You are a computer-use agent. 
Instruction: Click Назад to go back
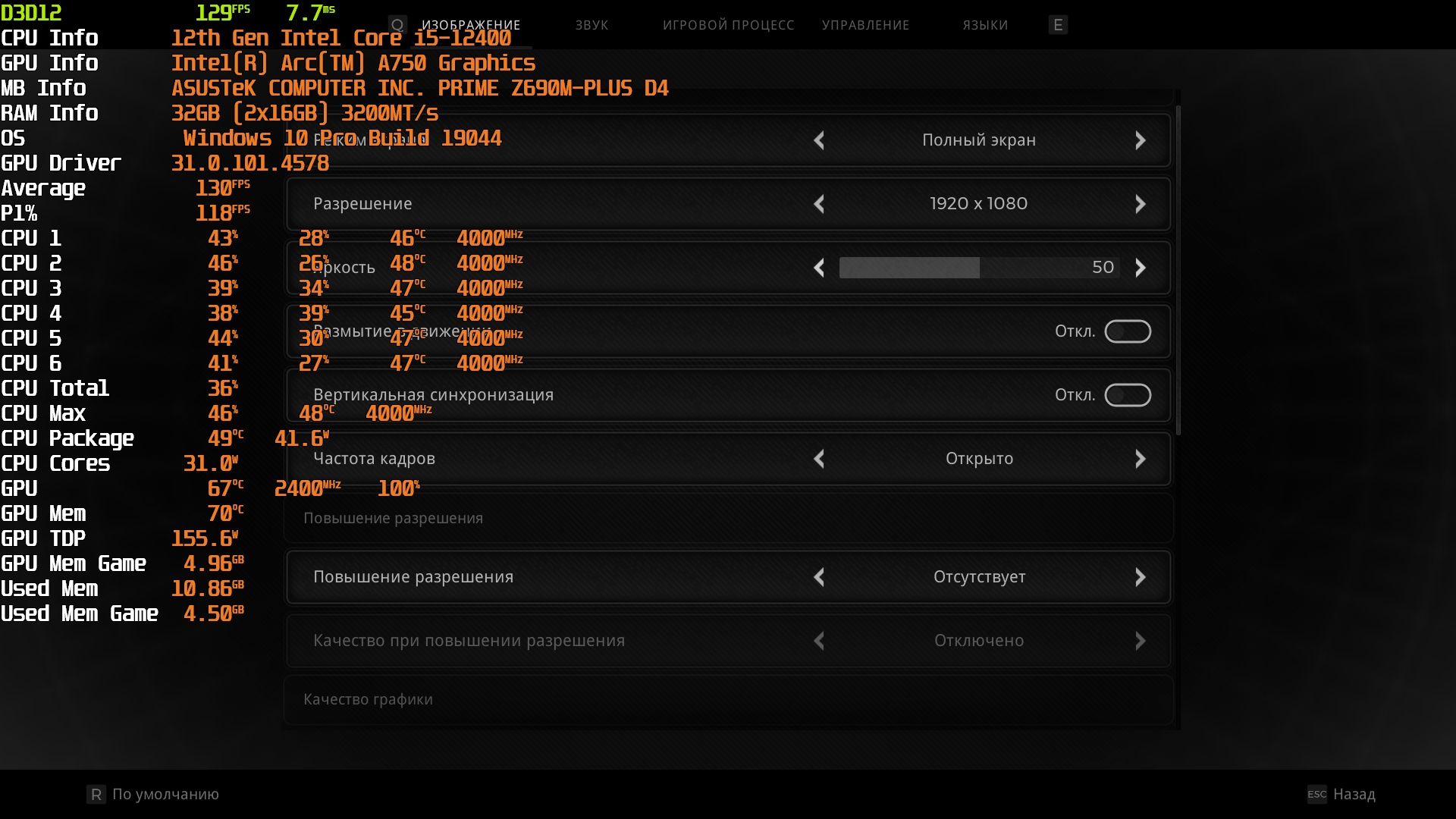click(x=1354, y=794)
